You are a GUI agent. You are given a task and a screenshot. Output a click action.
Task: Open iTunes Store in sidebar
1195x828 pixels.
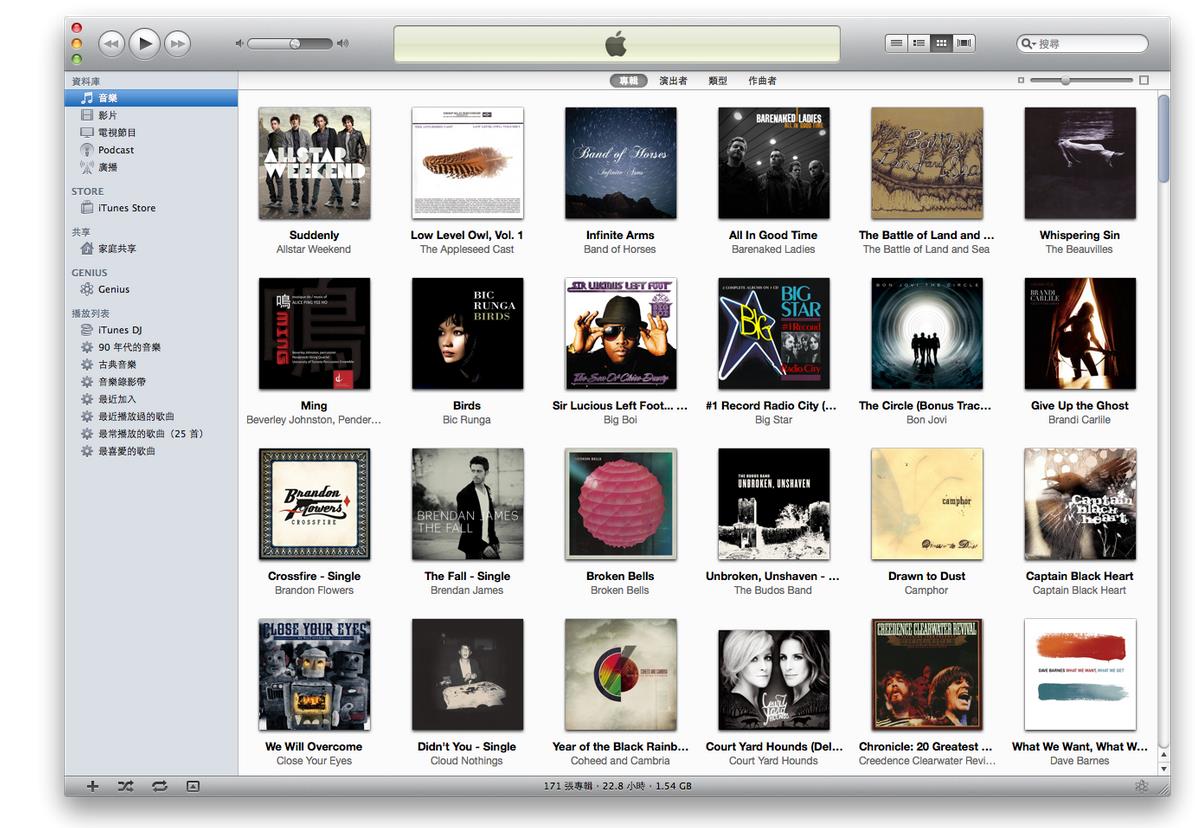(126, 208)
